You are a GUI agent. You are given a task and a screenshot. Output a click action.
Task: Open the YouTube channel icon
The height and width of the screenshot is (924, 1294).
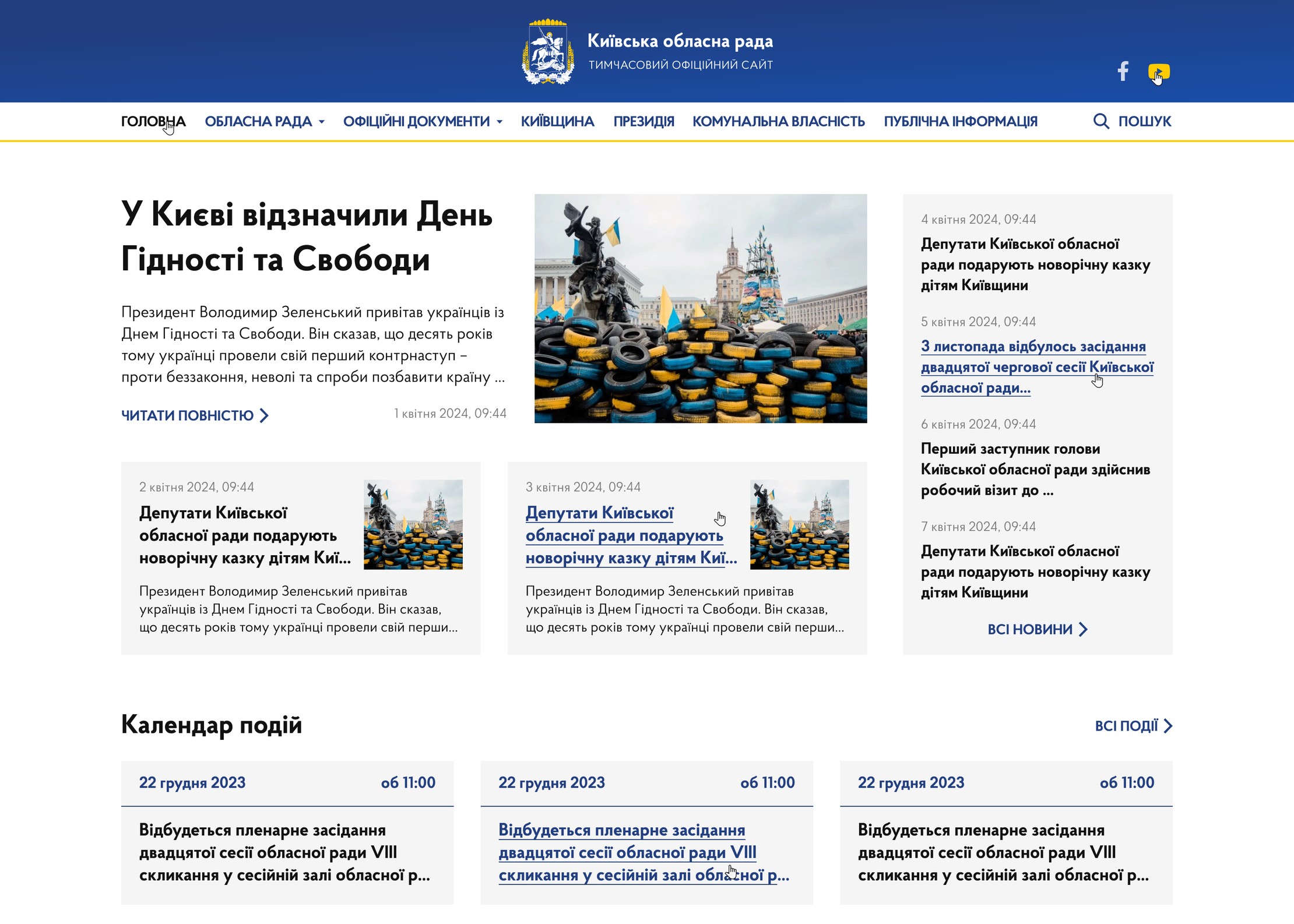coord(1159,72)
